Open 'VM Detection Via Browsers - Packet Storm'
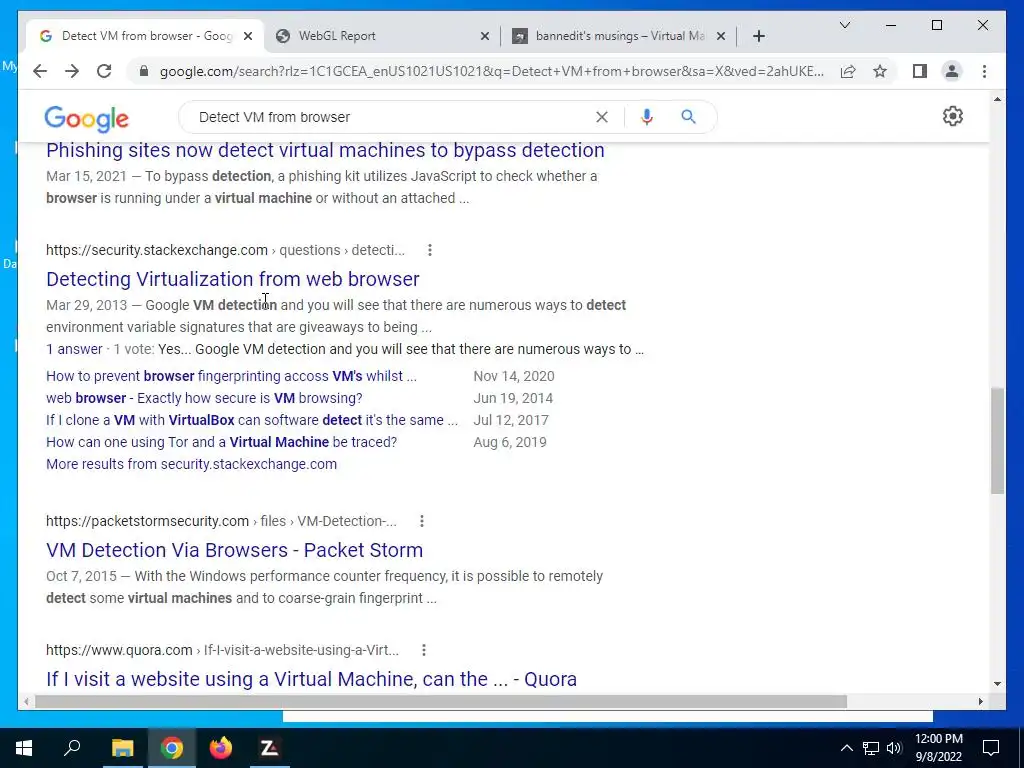 click(x=234, y=550)
